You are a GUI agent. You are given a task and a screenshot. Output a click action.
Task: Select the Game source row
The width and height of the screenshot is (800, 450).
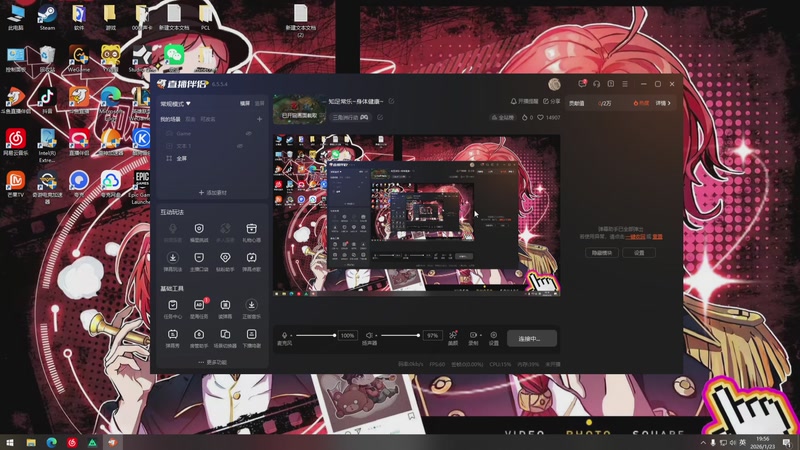tap(213, 133)
